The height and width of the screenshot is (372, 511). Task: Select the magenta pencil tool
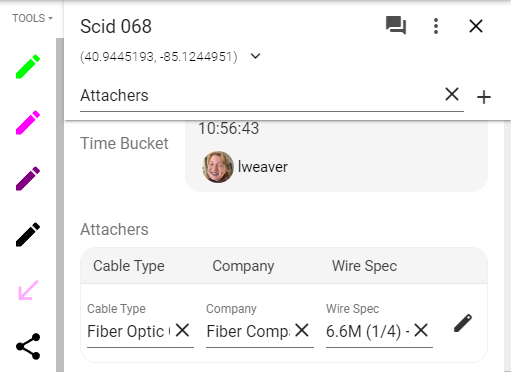pyautogui.click(x=28, y=123)
